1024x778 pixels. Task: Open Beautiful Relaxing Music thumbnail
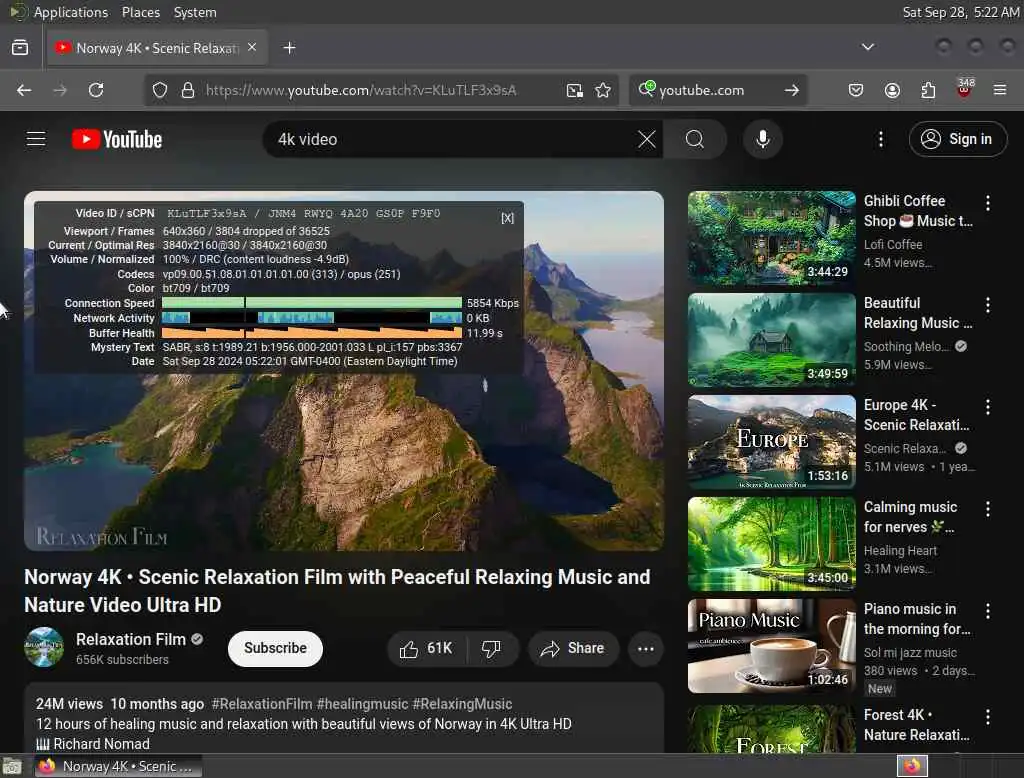click(771, 340)
